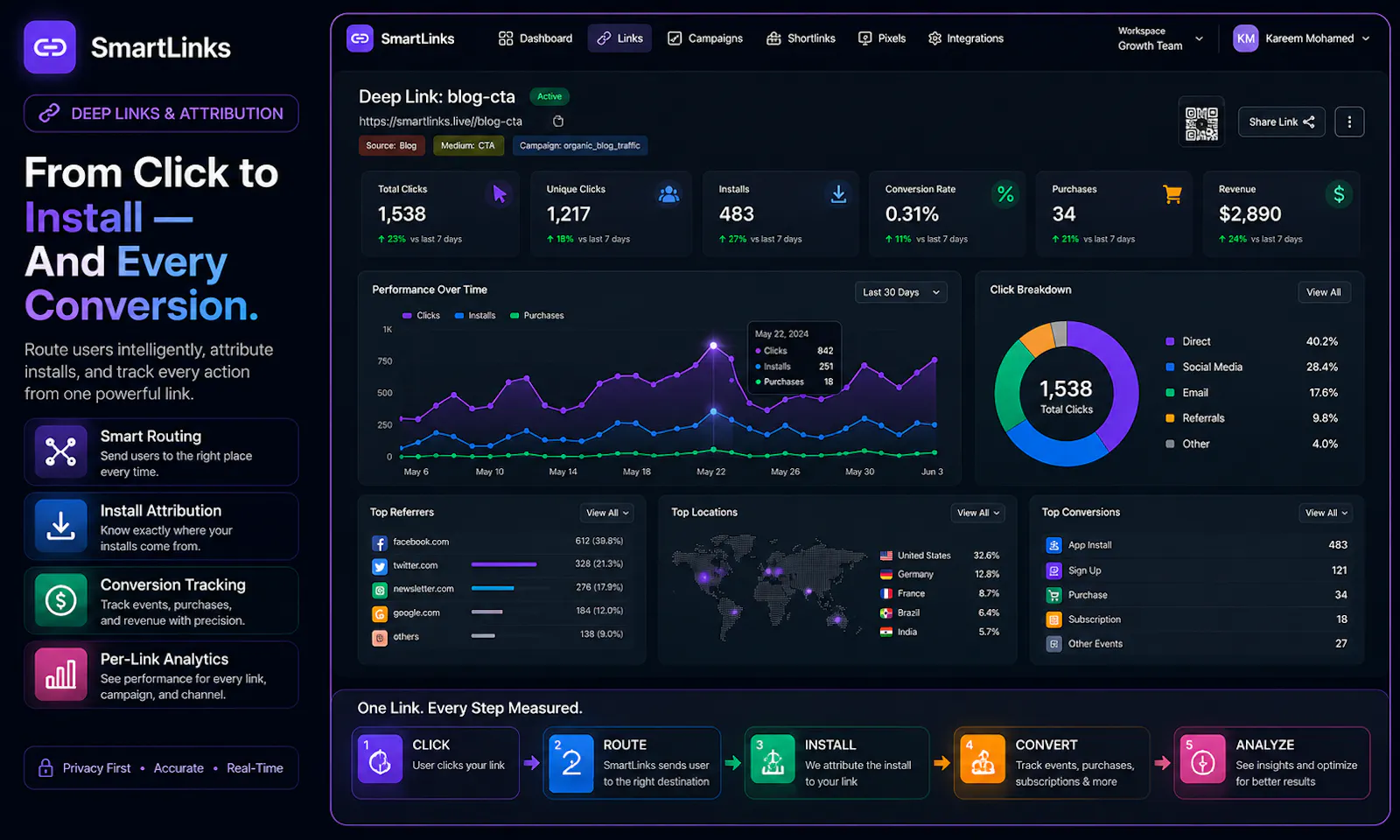Click the Conversion Tracking feature icon
The width and height of the screenshot is (1400, 840).
60,600
